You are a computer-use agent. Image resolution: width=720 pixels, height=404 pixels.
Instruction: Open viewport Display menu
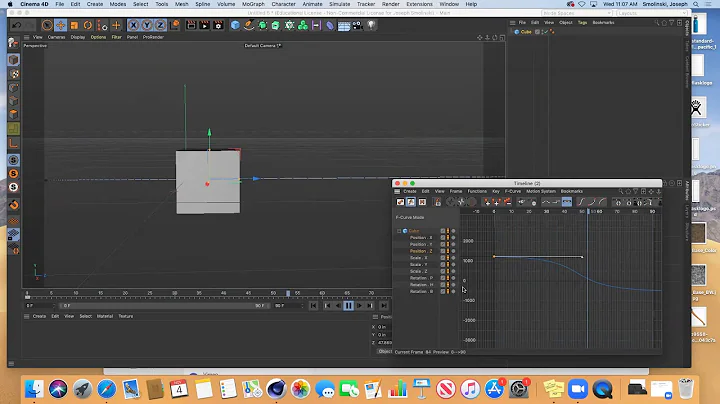(x=78, y=37)
